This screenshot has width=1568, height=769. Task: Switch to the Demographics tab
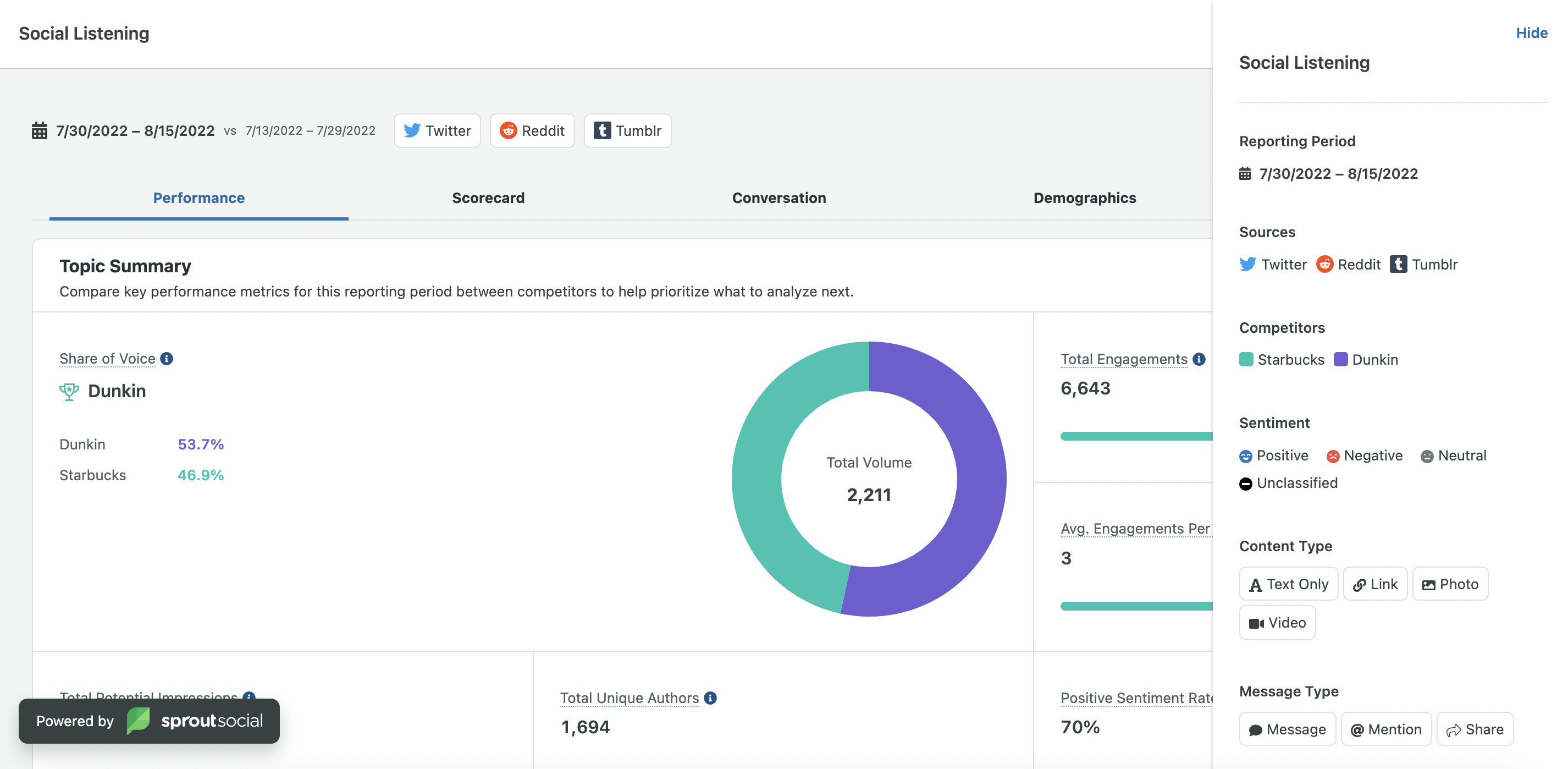pos(1084,198)
